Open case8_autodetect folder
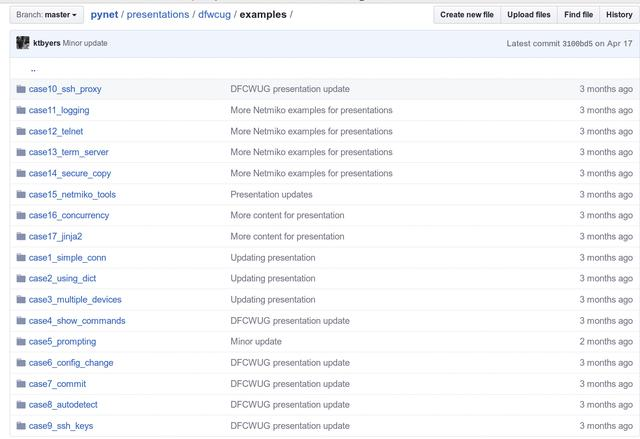This screenshot has height=439, width=640. click(63, 405)
